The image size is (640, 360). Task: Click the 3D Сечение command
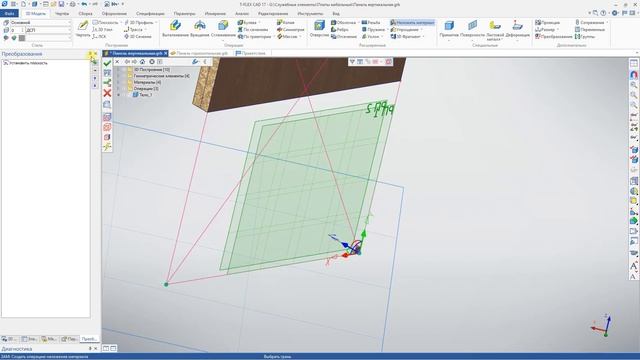point(138,36)
